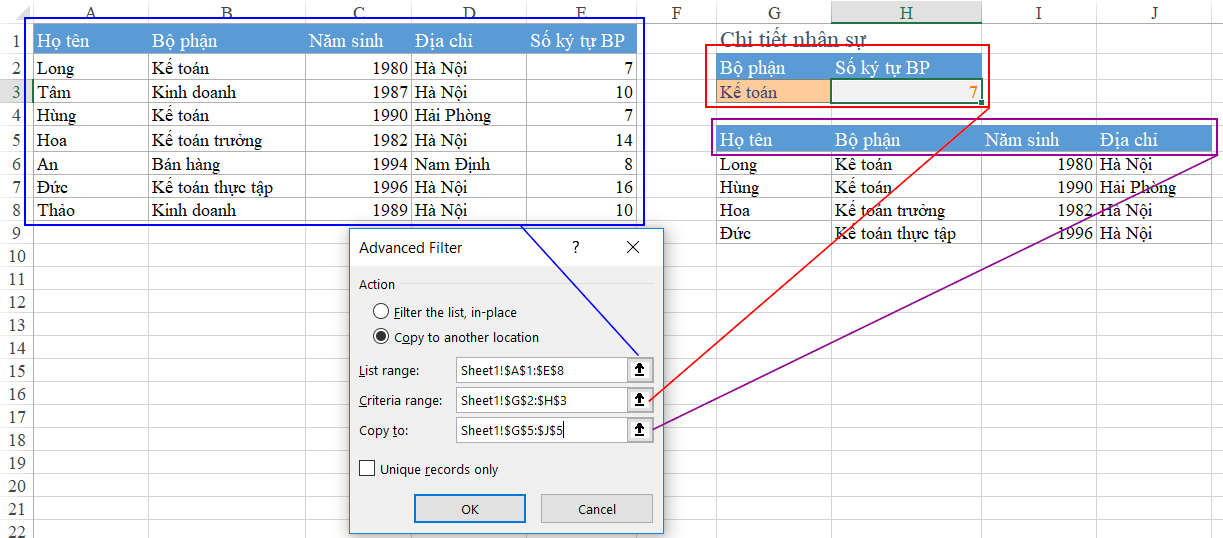Screen dimensions: 1223x538
Task: Click the orange 'Kế toán' criteria cell
Action: pyautogui.click(x=773, y=92)
